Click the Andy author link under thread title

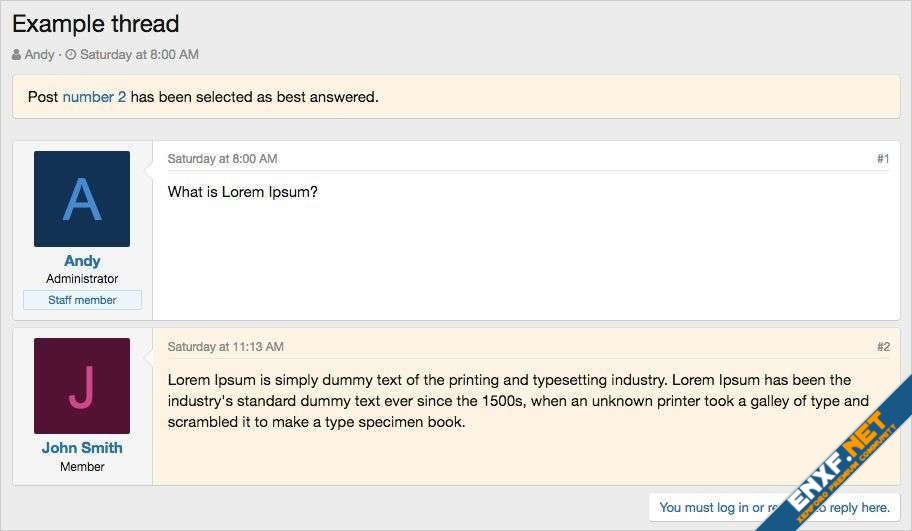tap(39, 55)
